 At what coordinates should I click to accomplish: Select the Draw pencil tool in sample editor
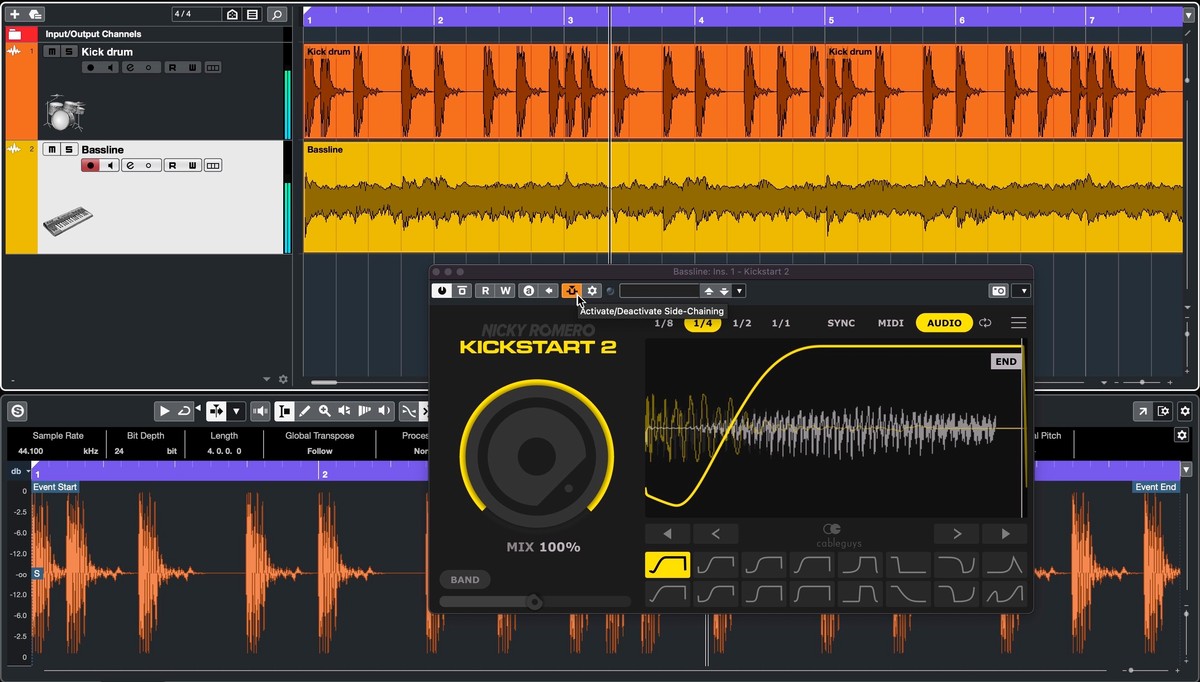[x=305, y=411]
